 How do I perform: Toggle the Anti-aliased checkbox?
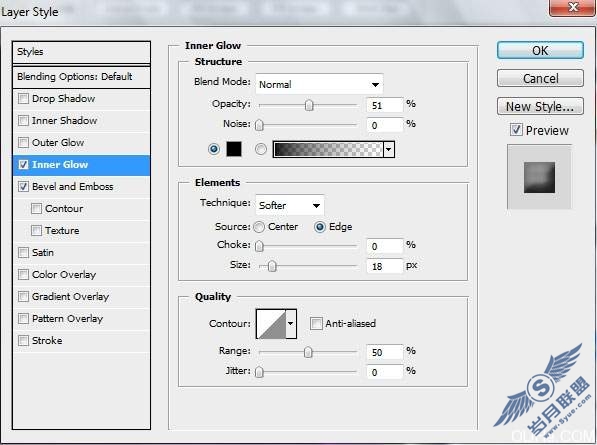pyautogui.click(x=316, y=324)
